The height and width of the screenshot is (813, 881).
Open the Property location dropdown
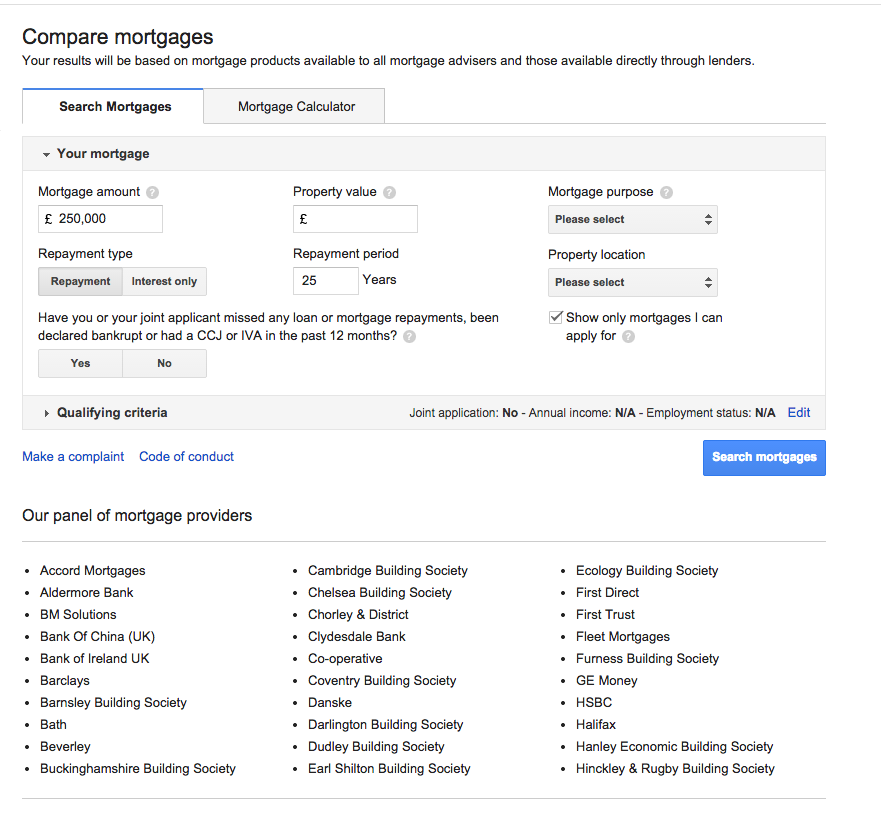(632, 282)
